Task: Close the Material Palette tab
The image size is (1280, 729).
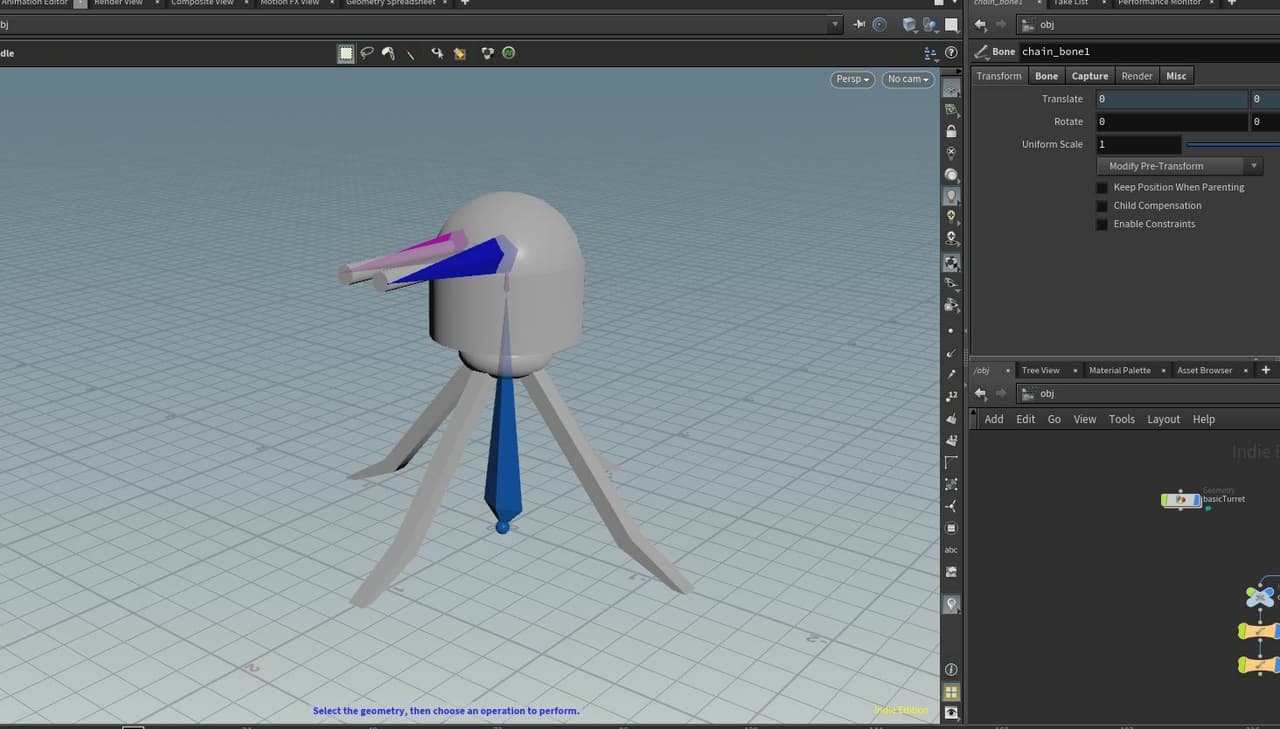Action: click(1164, 370)
